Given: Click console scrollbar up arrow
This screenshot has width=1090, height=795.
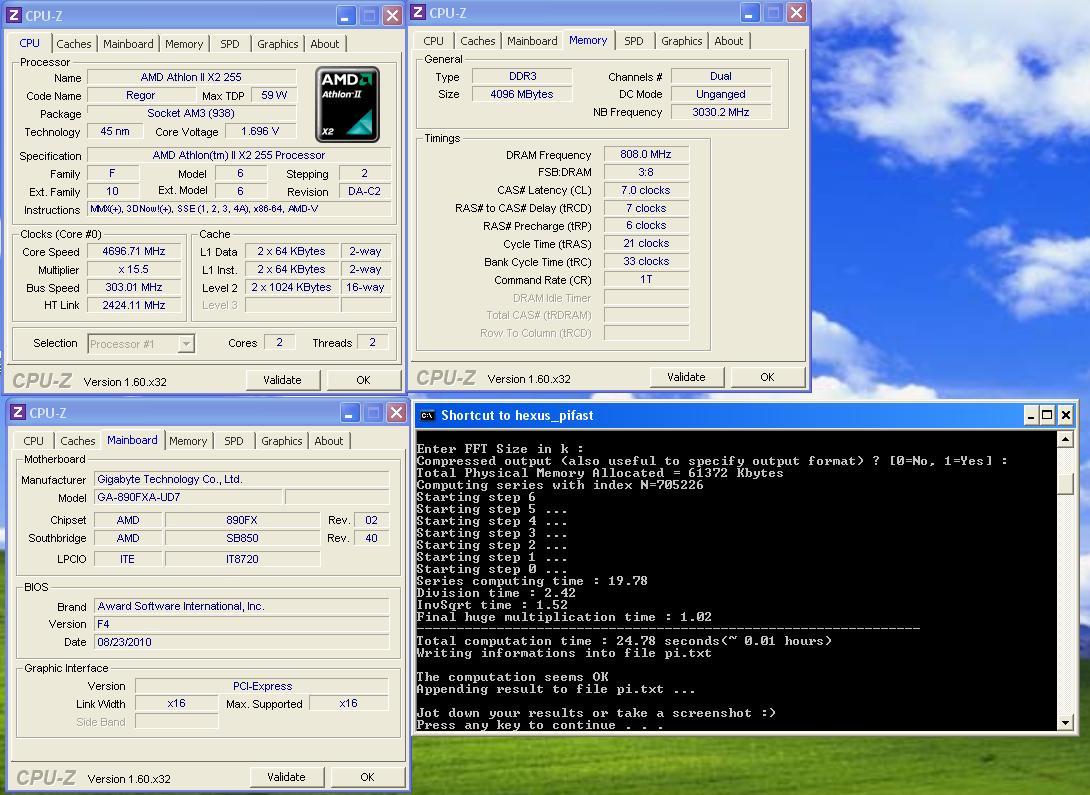Looking at the screenshot, I should point(1064,439).
